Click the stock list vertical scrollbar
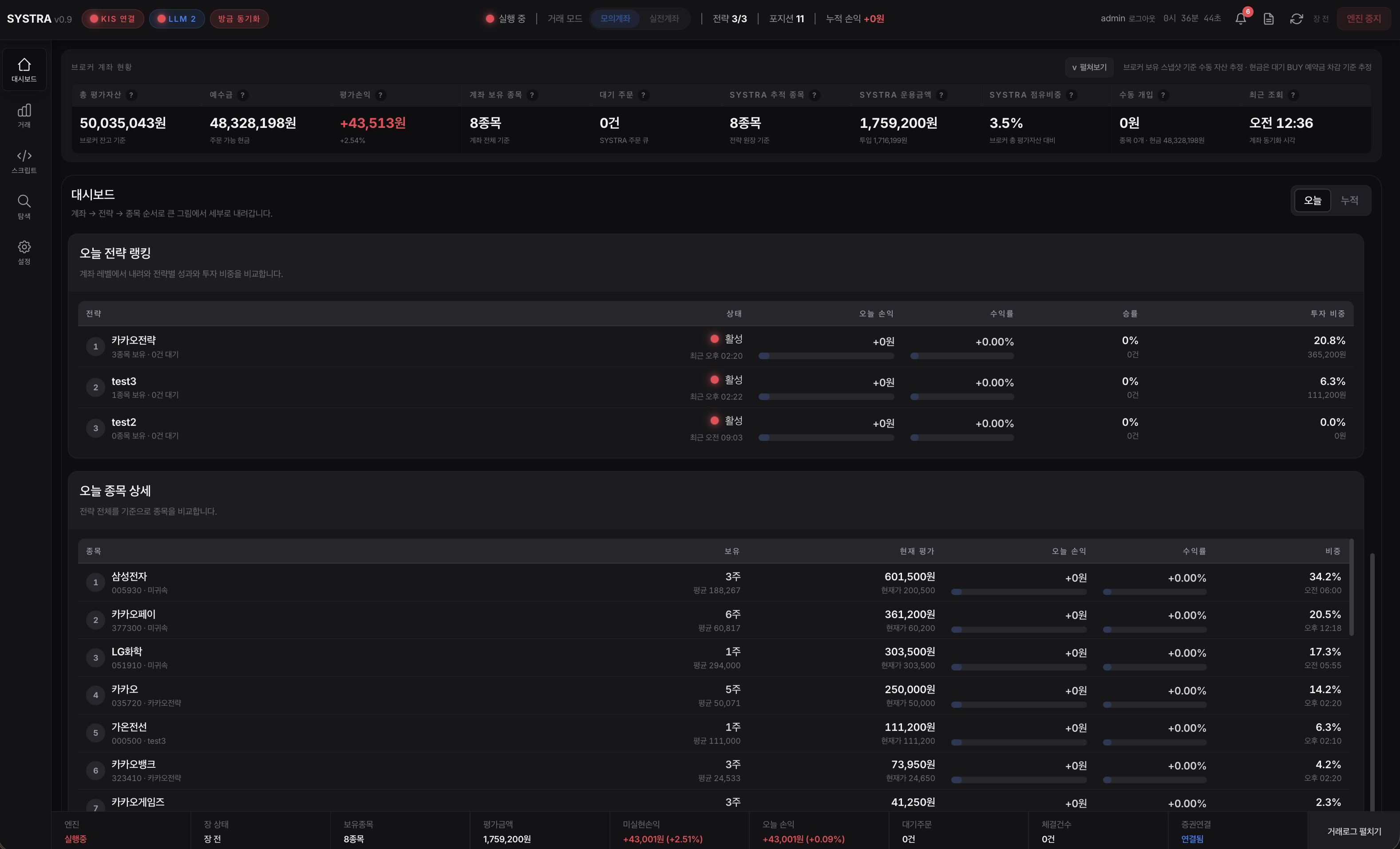Image resolution: width=1400 pixels, height=849 pixels. [x=1351, y=588]
